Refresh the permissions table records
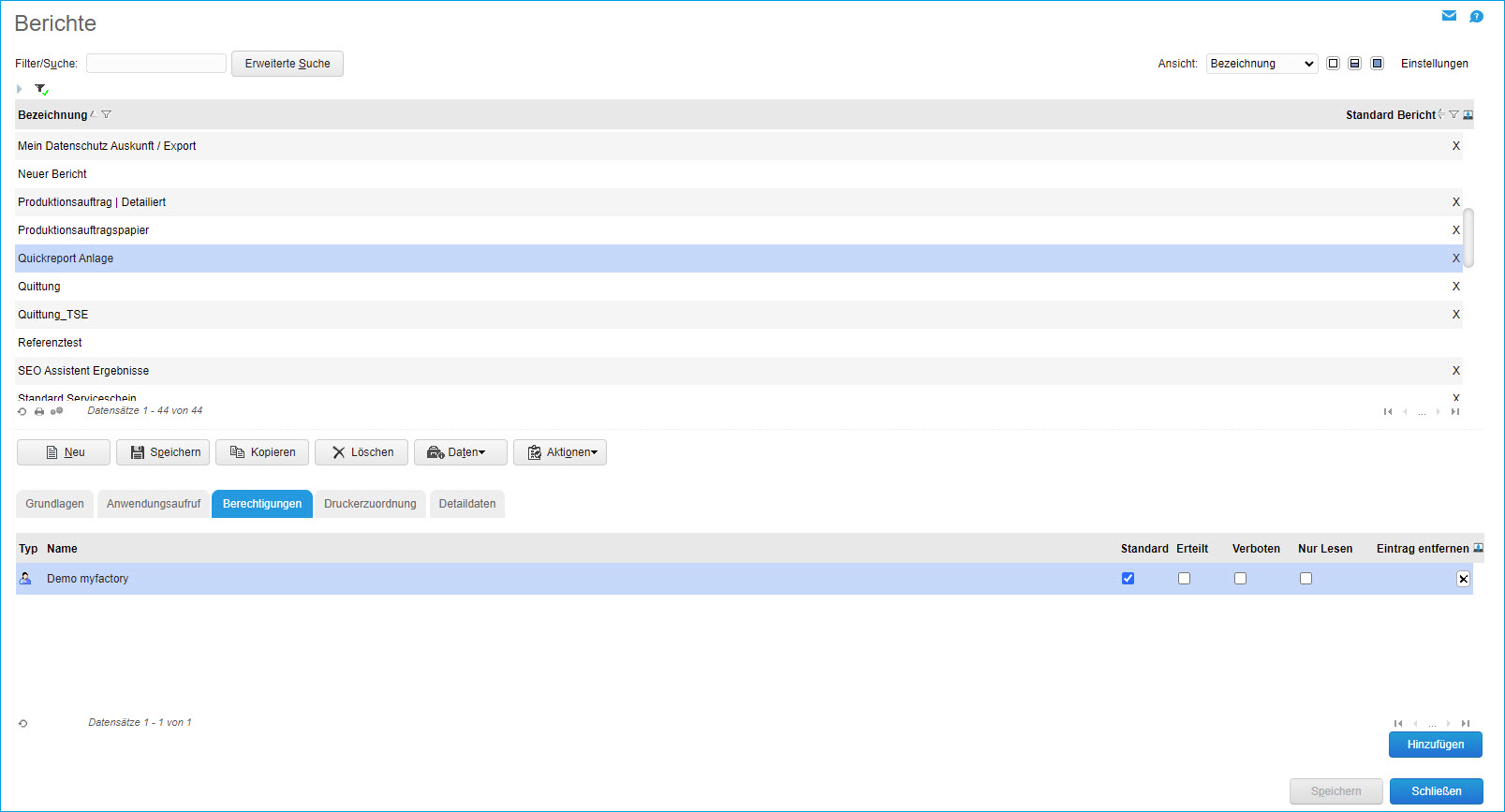Viewport: 1505px width, 812px height. [23, 723]
